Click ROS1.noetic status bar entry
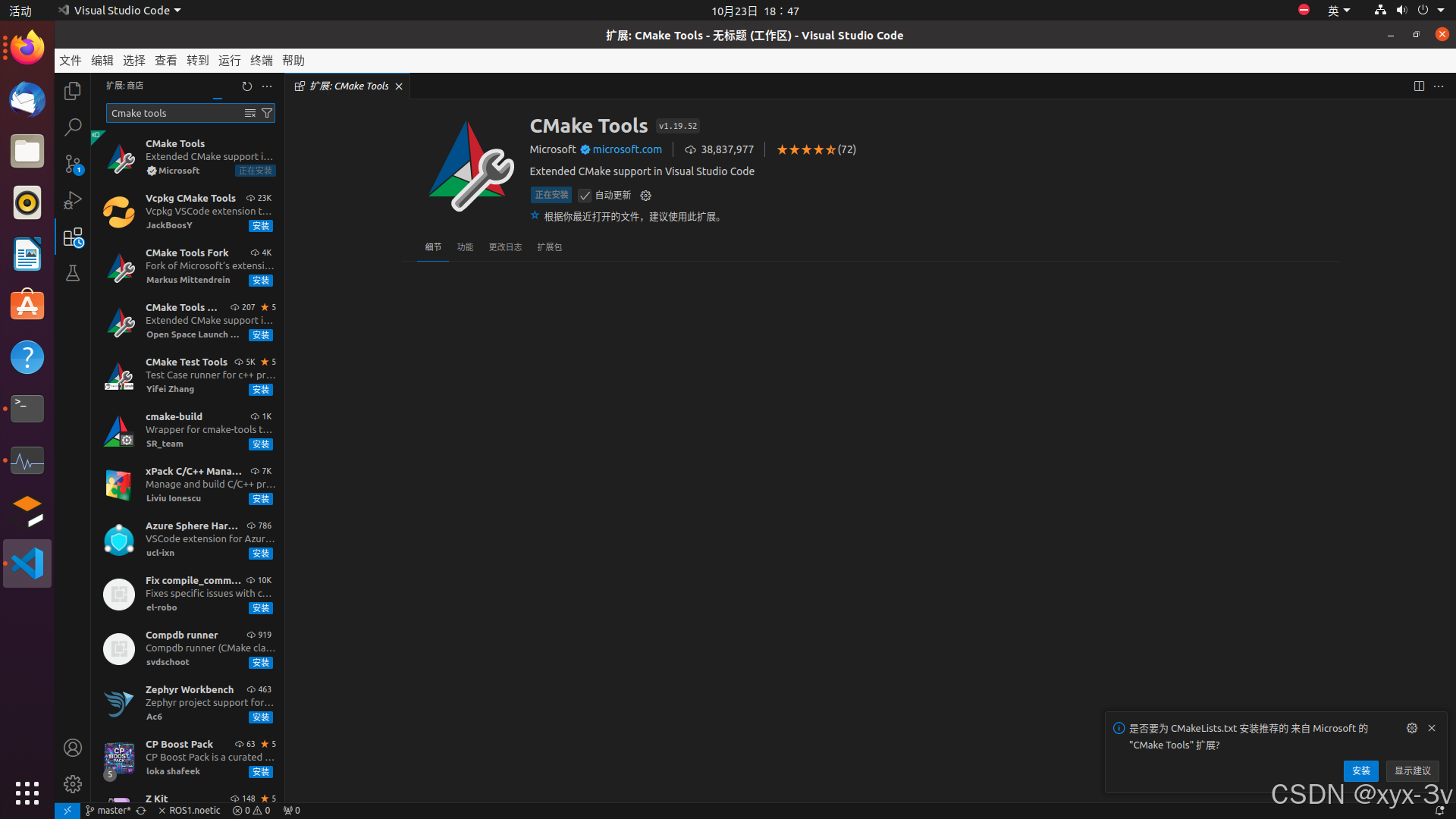 click(x=190, y=811)
